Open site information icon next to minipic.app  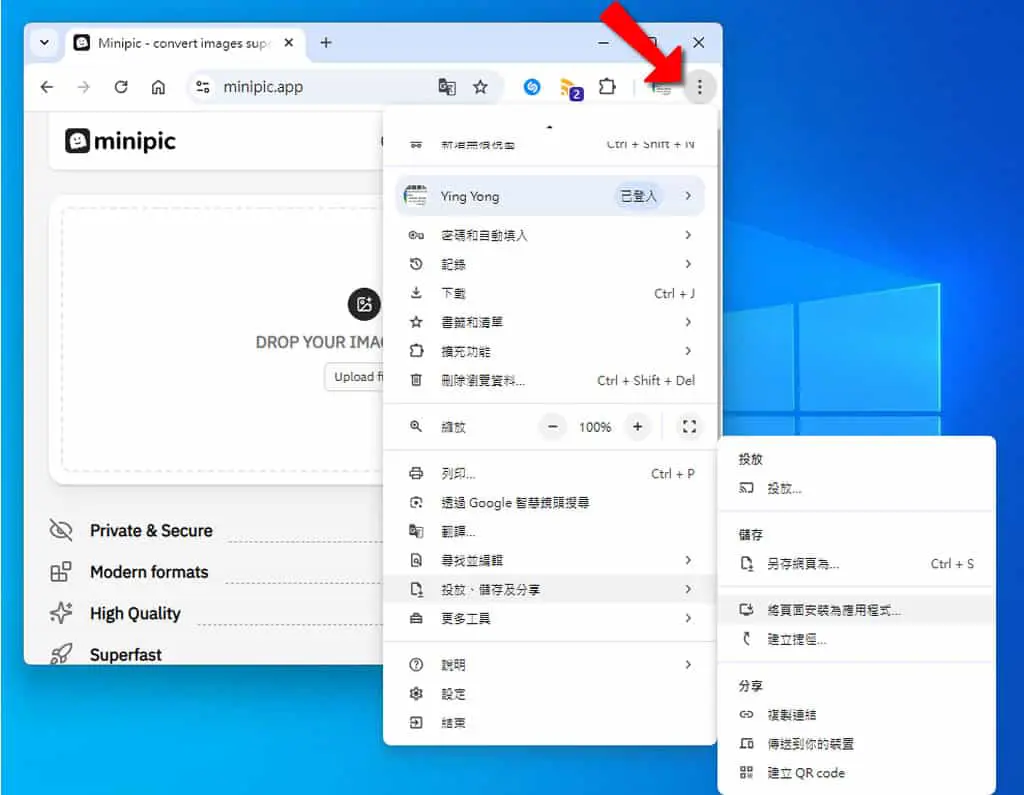pyautogui.click(x=203, y=87)
